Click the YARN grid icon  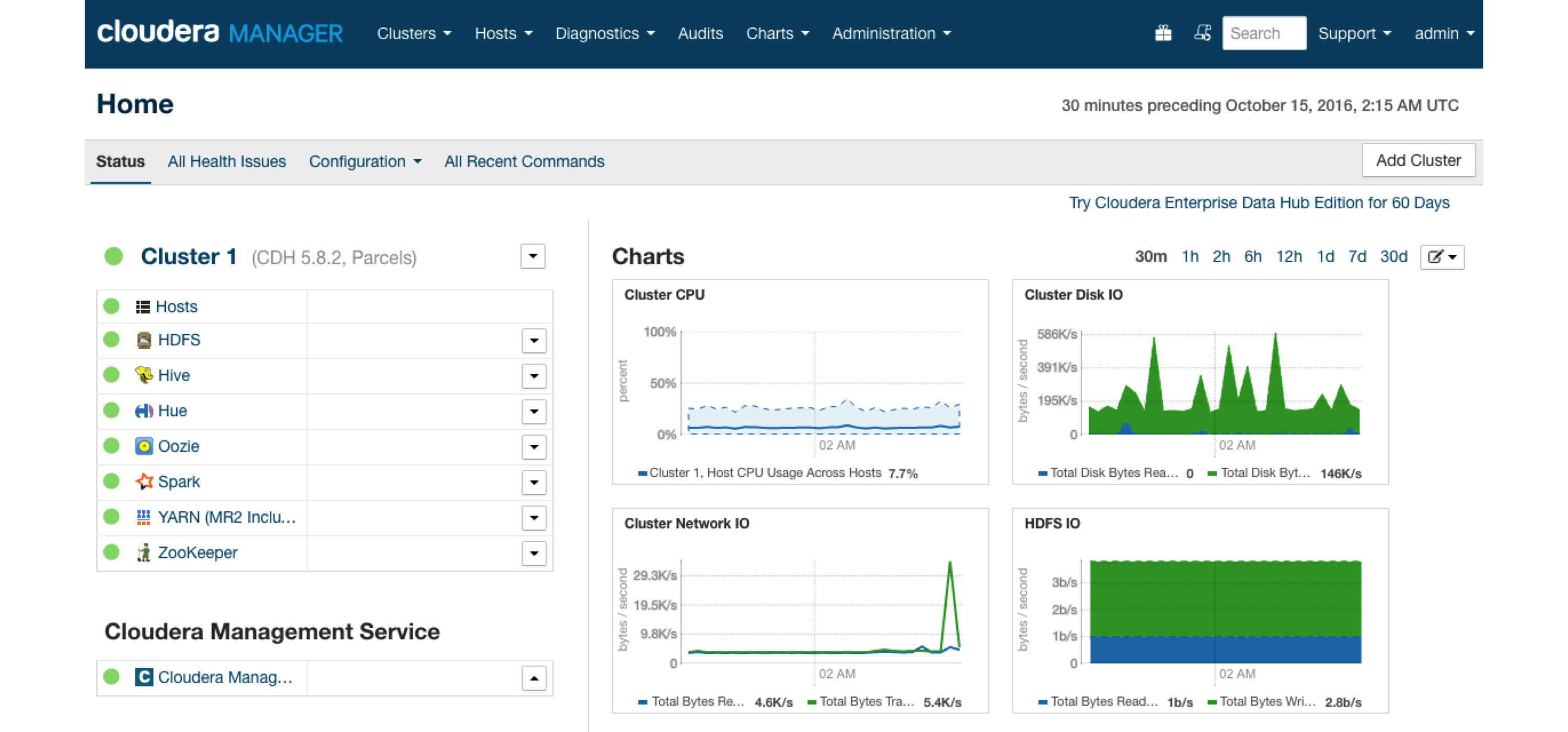(x=144, y=517)
